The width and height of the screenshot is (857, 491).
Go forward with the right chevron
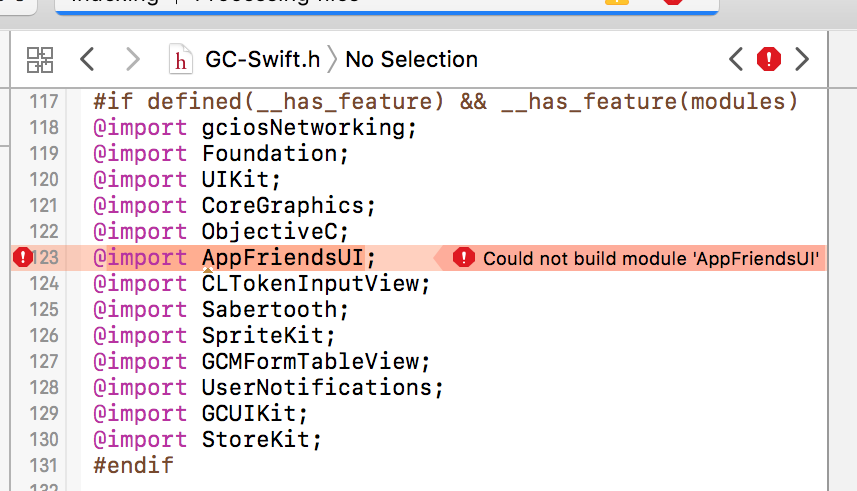[132, 59]
